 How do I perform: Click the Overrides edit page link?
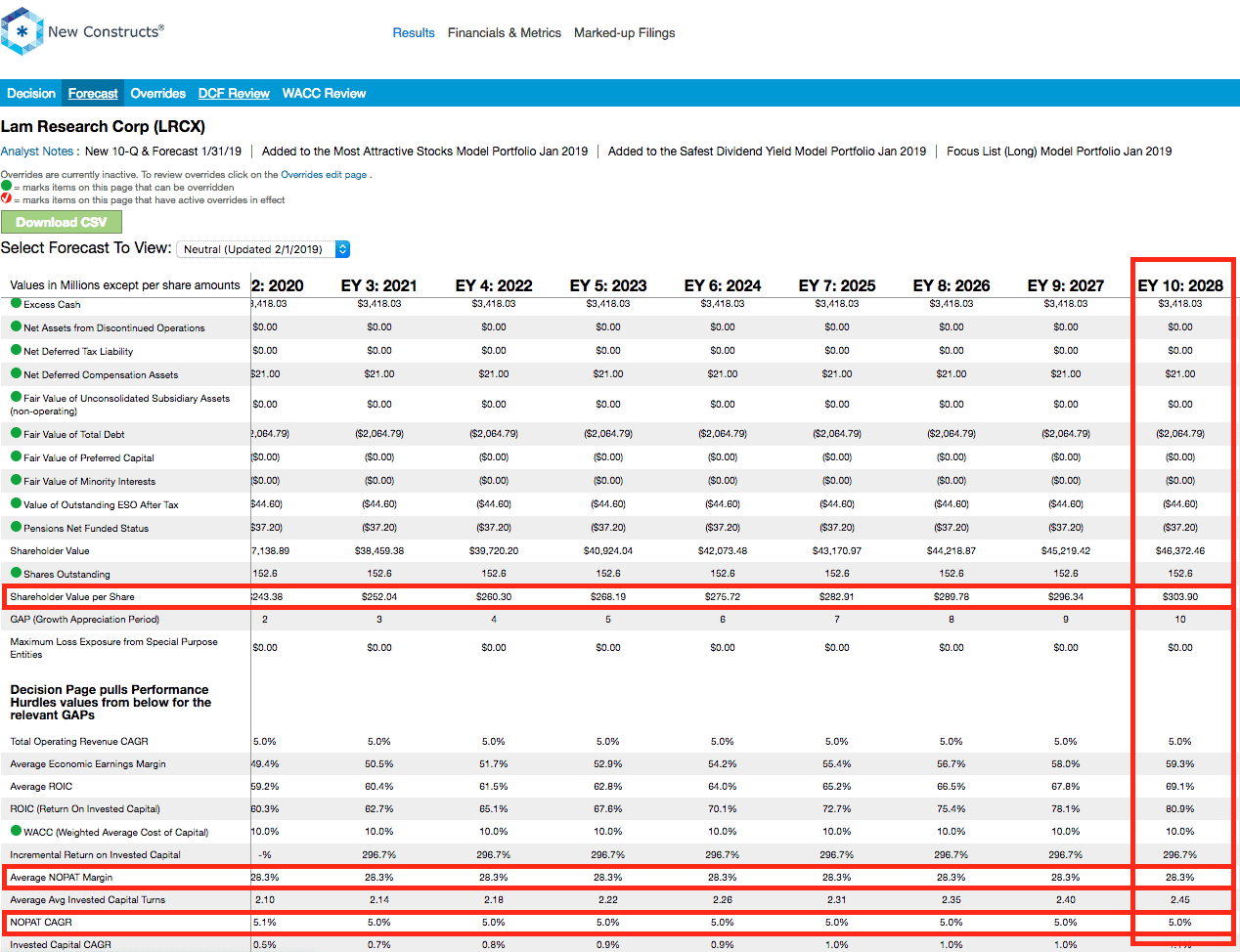click(324, 174)
